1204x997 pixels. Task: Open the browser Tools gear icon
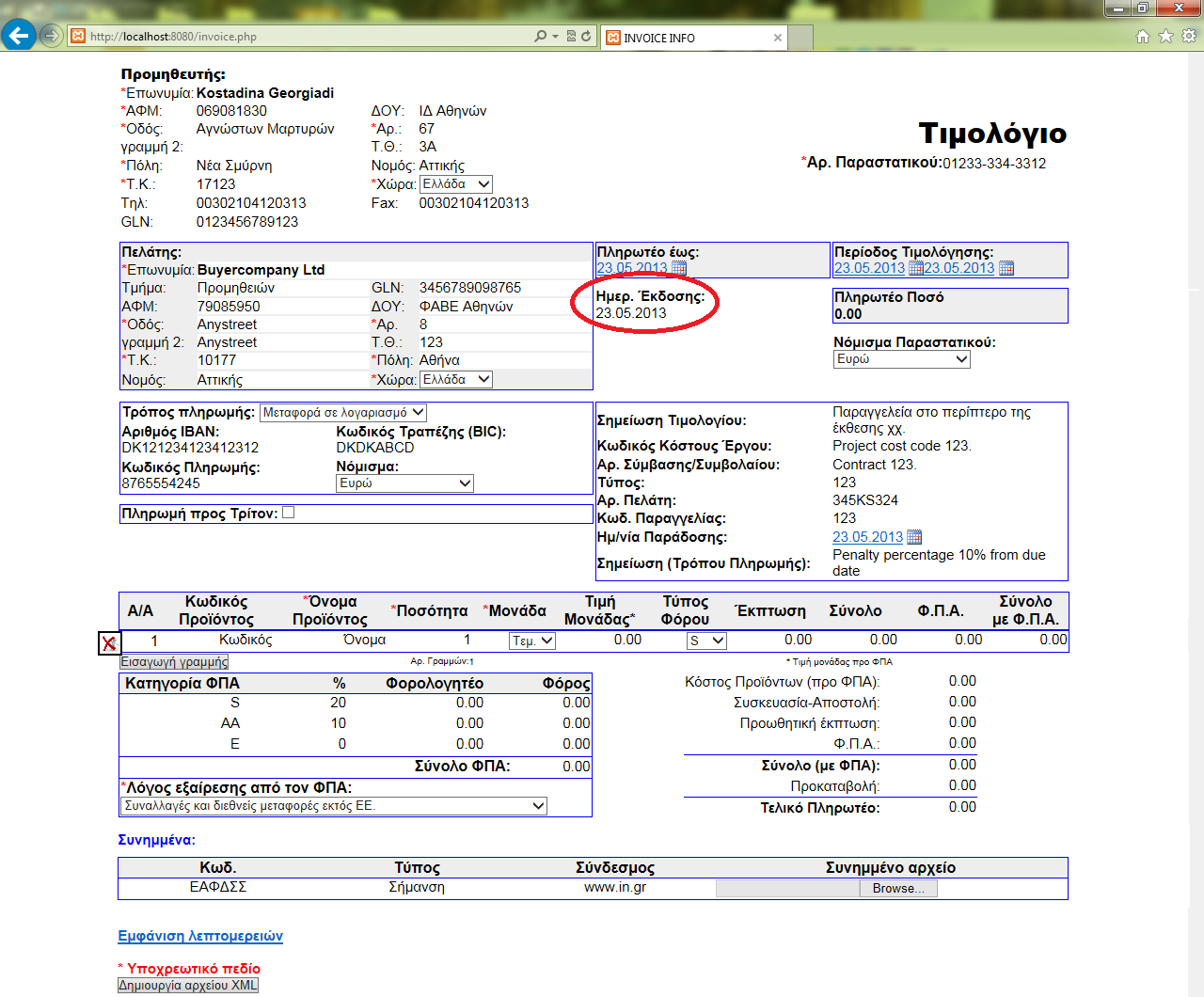point(1189,37)
